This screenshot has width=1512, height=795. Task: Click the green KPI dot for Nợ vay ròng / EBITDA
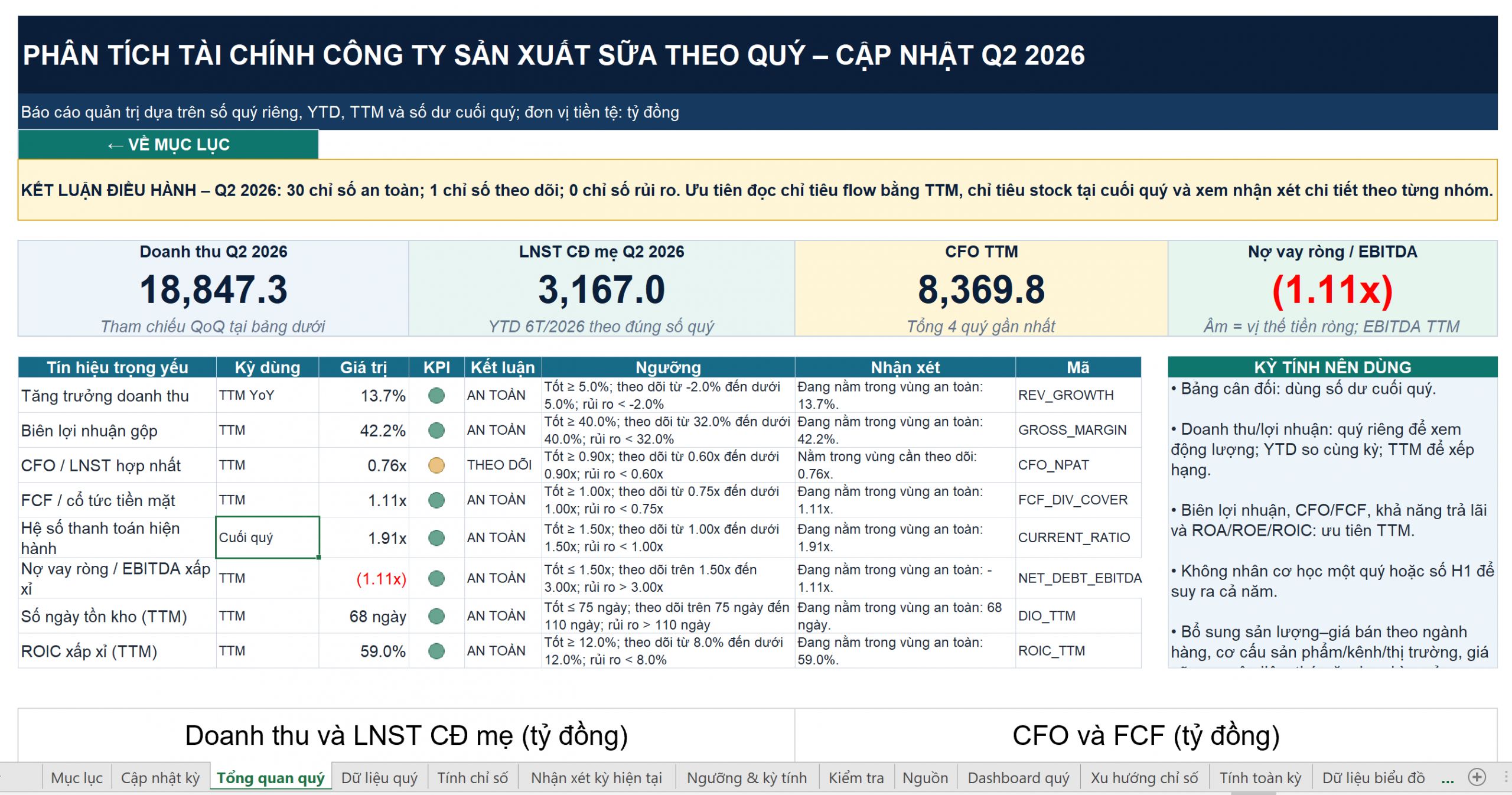(x=436, y=578)
